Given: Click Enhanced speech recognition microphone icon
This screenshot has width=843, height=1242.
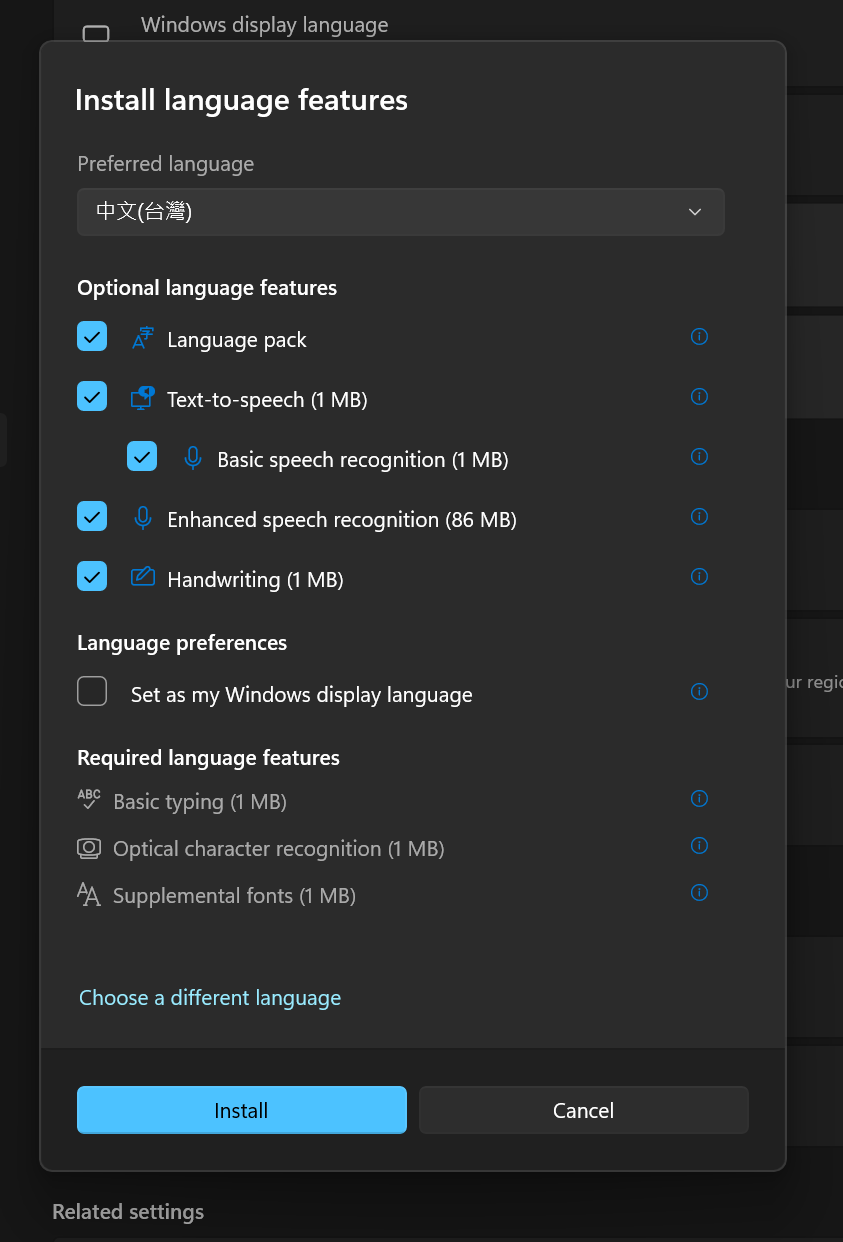Looking at the screenshot, I should [143, 518].
